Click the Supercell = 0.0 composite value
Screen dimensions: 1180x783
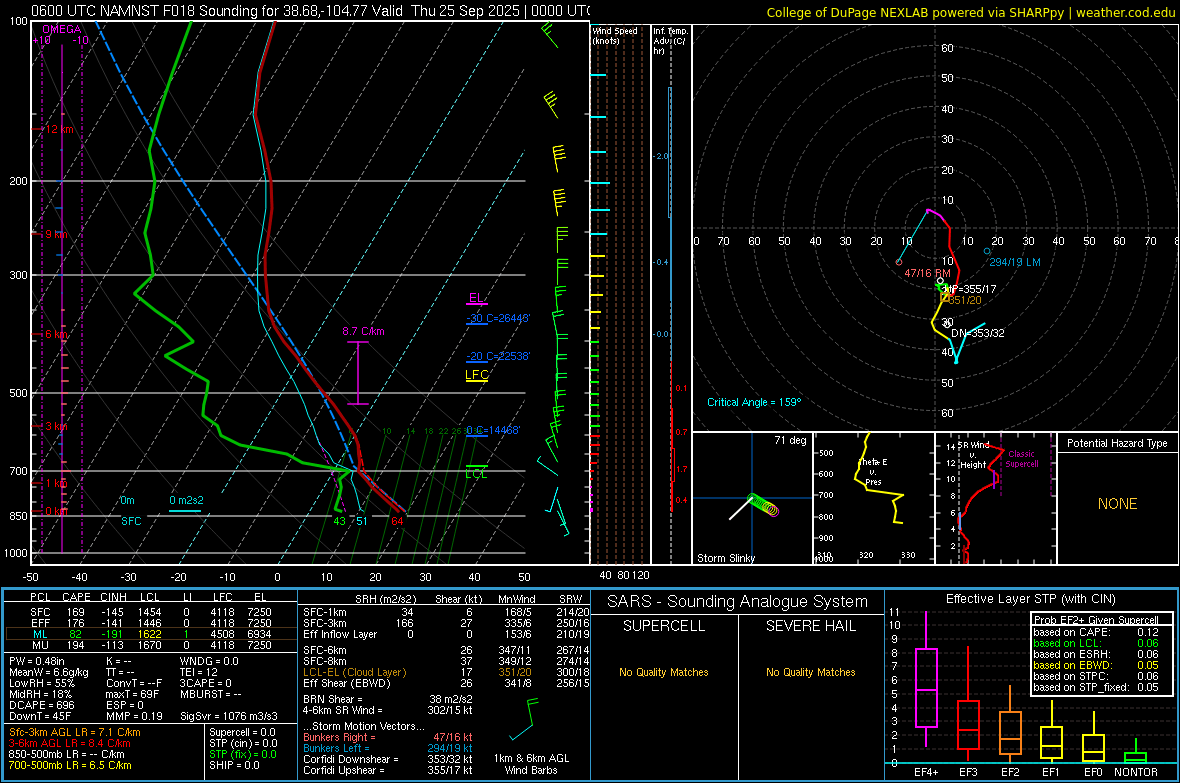coord(242,732)
